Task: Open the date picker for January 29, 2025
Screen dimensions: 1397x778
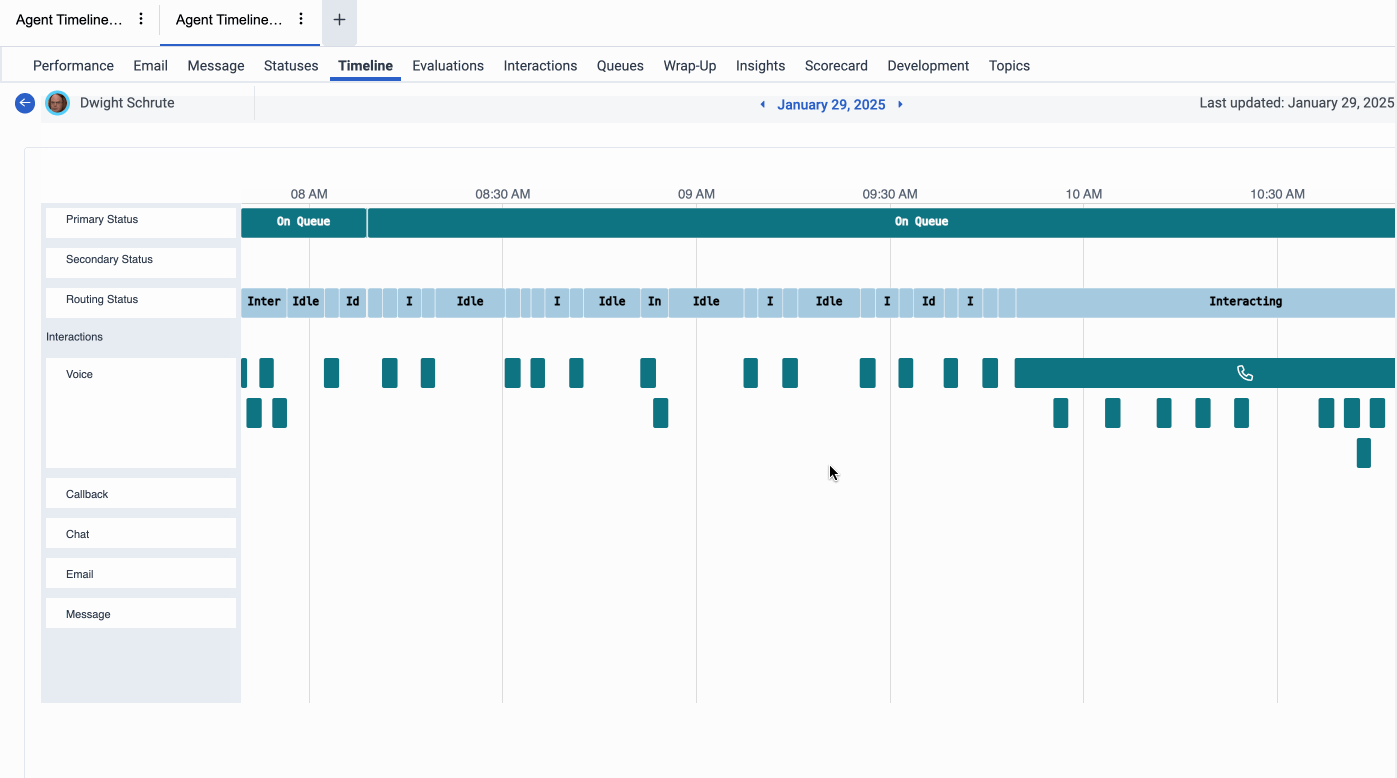Action: click(x=831, y=105)
